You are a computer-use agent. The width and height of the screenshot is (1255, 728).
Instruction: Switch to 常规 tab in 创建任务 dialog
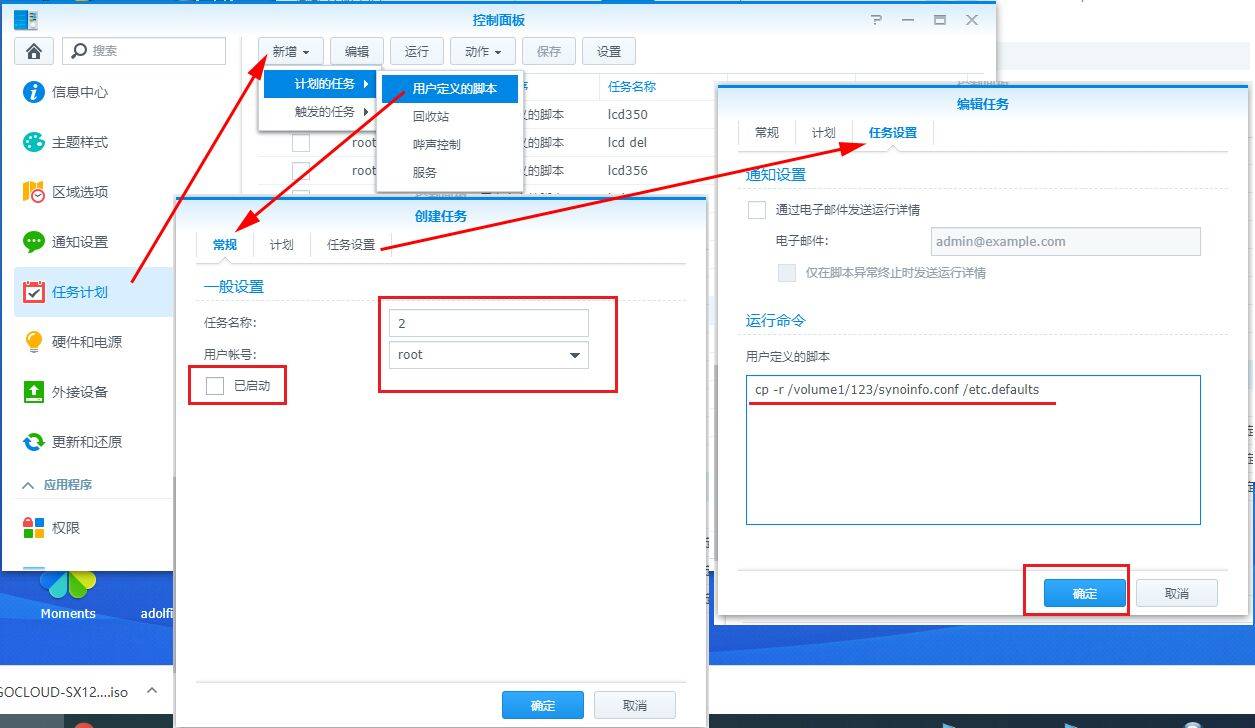coord(225,245)
